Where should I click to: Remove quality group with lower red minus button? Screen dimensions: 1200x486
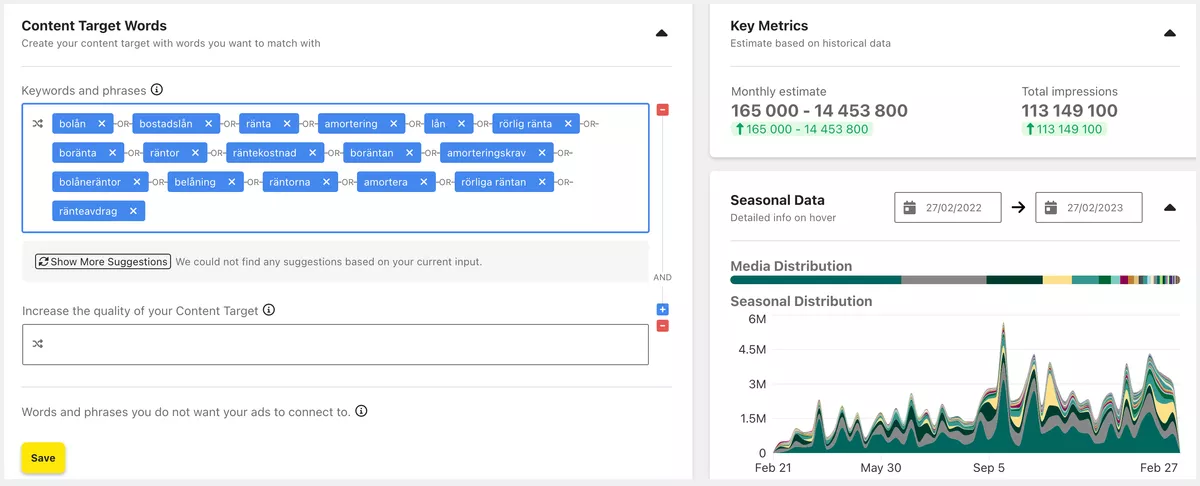[x=663, y=326]
